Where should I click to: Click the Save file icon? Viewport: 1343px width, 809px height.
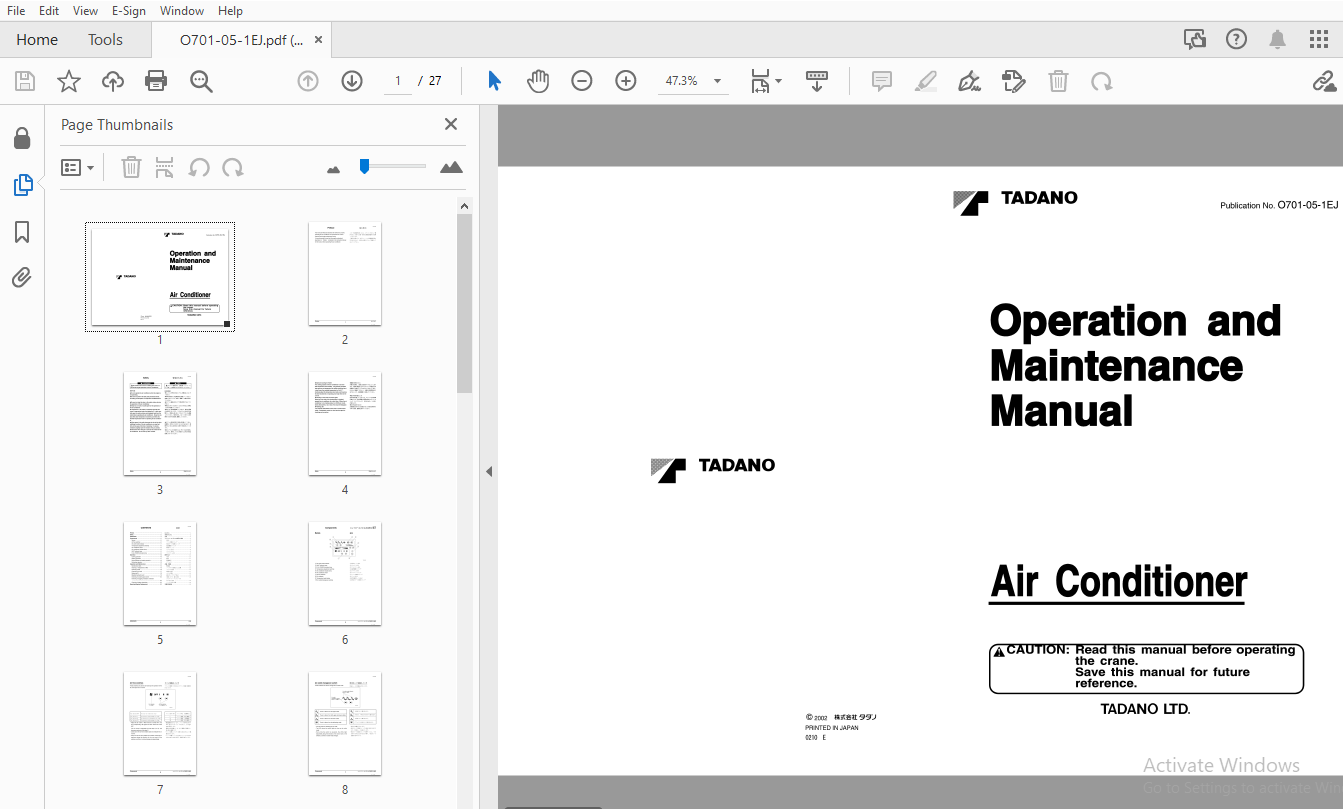click(x=25, y=81)
